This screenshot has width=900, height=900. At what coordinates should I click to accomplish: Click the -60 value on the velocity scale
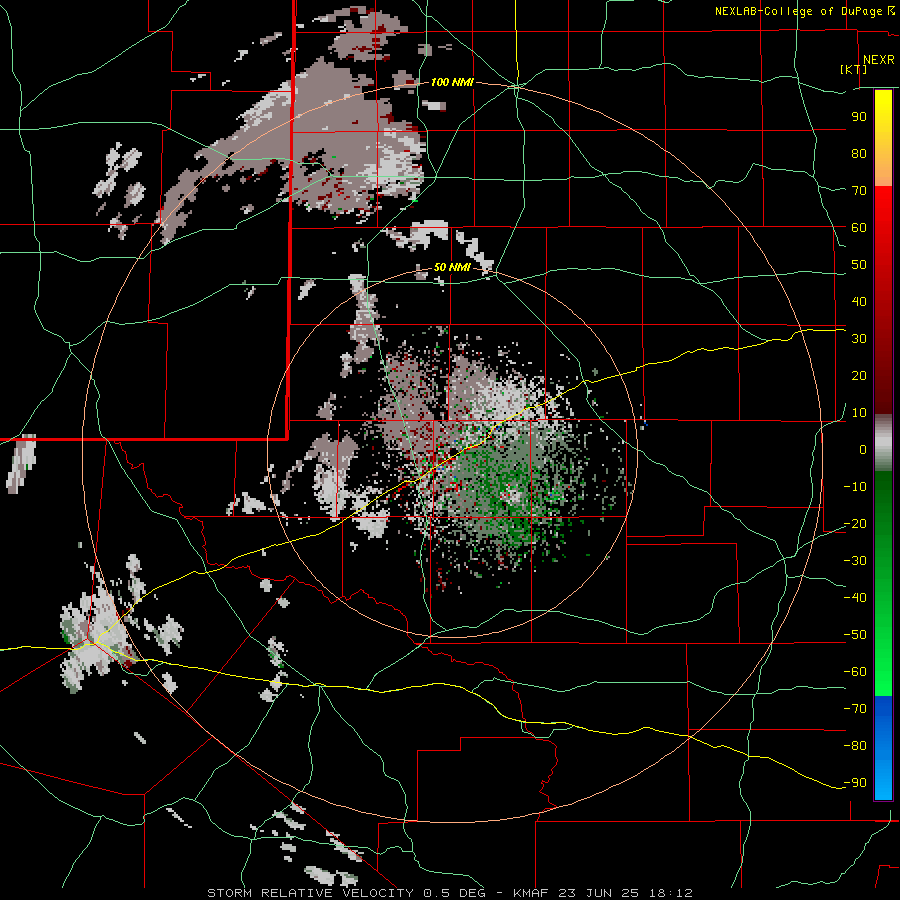click(855, 672)
